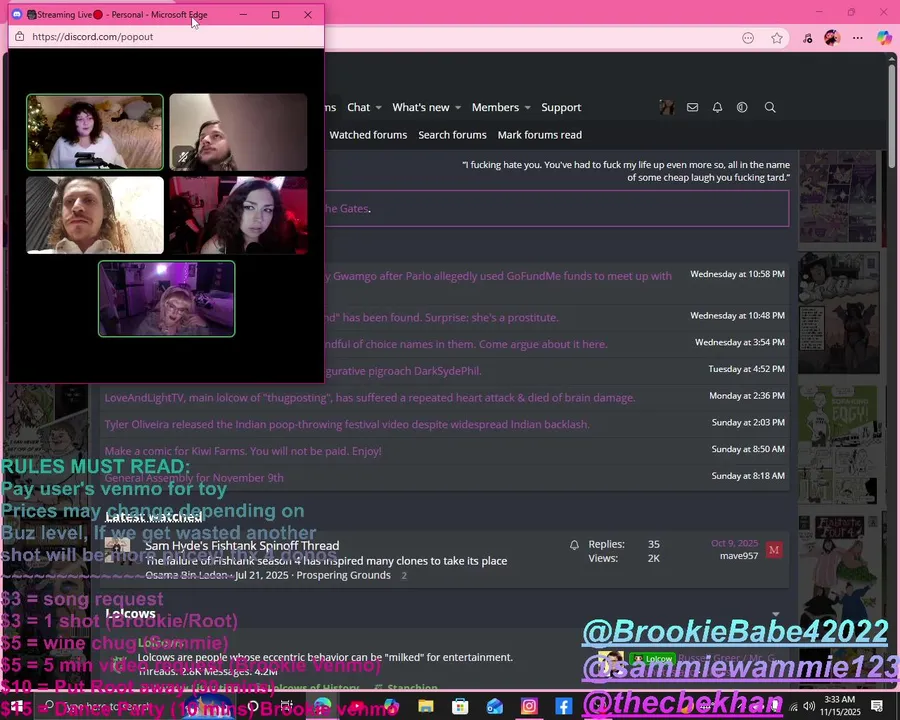Click the lock icon in Discord popout
The height and width of the screenshot is (720, 900).
pos(20,36)
